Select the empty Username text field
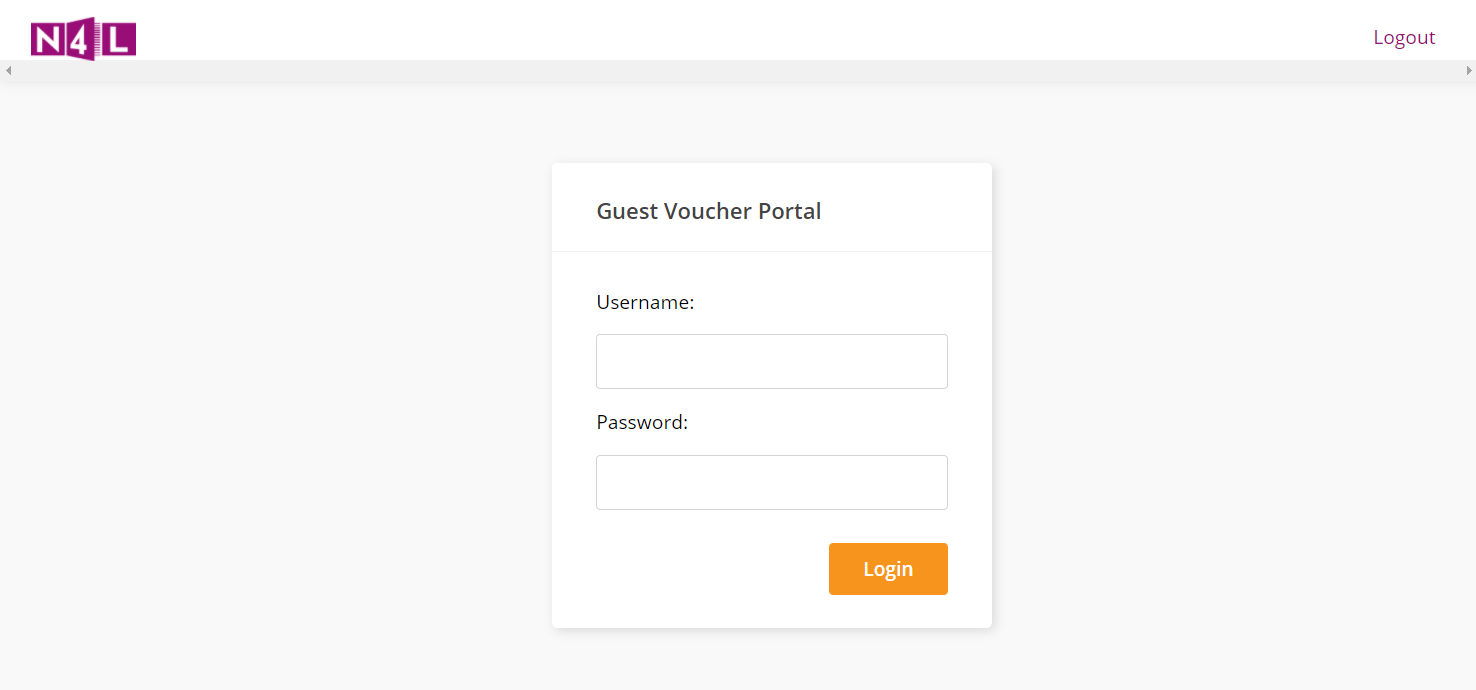This screenshot has height=690, width=1476. [771, 361]
